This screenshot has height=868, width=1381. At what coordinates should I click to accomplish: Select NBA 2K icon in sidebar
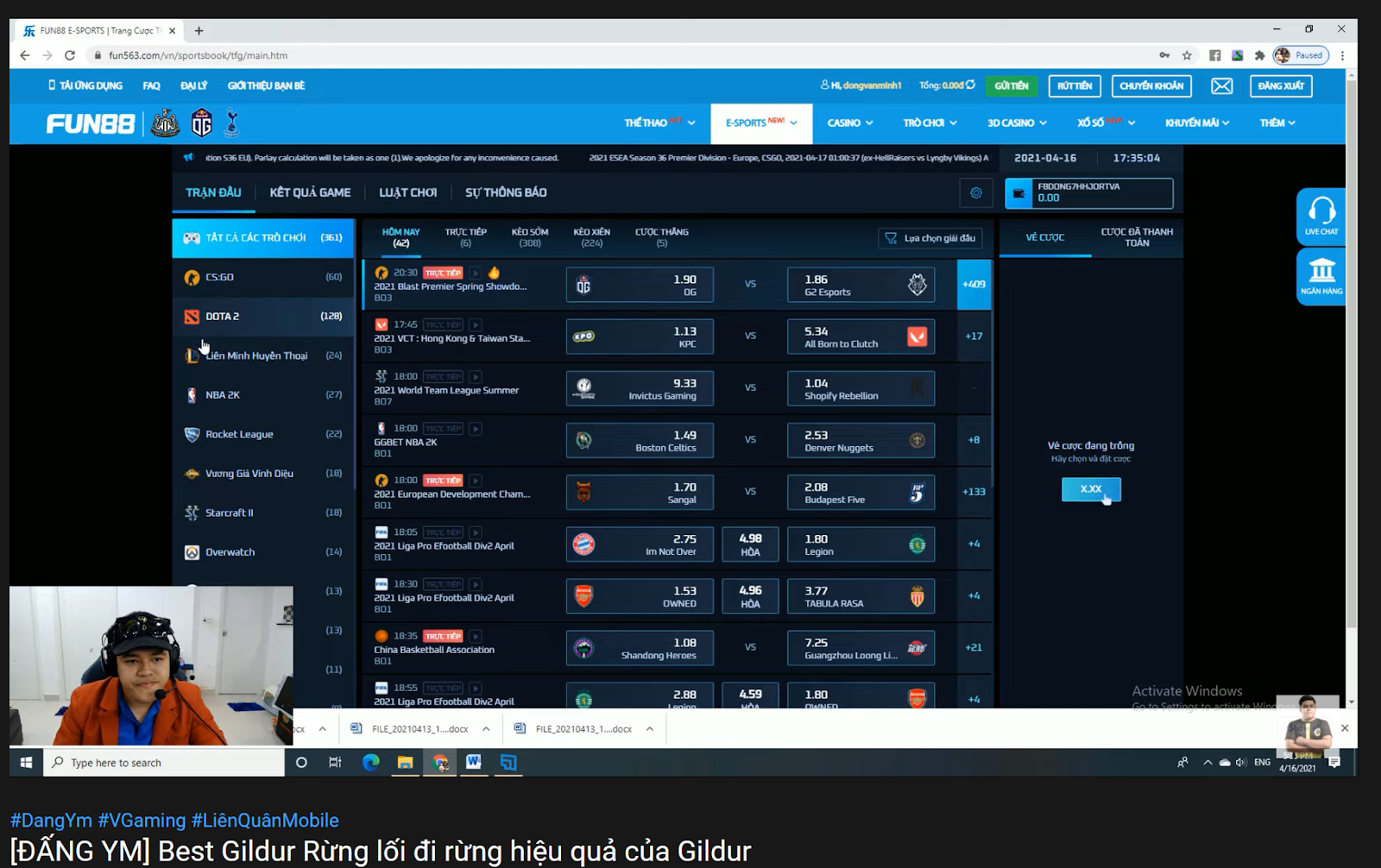coord(192,395)
